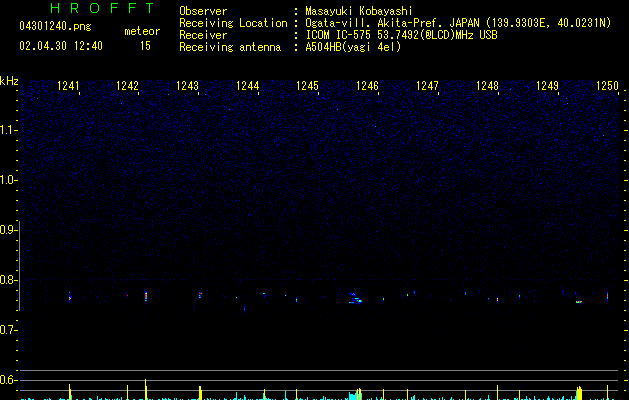Click the kHz axis unit label

pyautogui.click(x=9, y=81)
